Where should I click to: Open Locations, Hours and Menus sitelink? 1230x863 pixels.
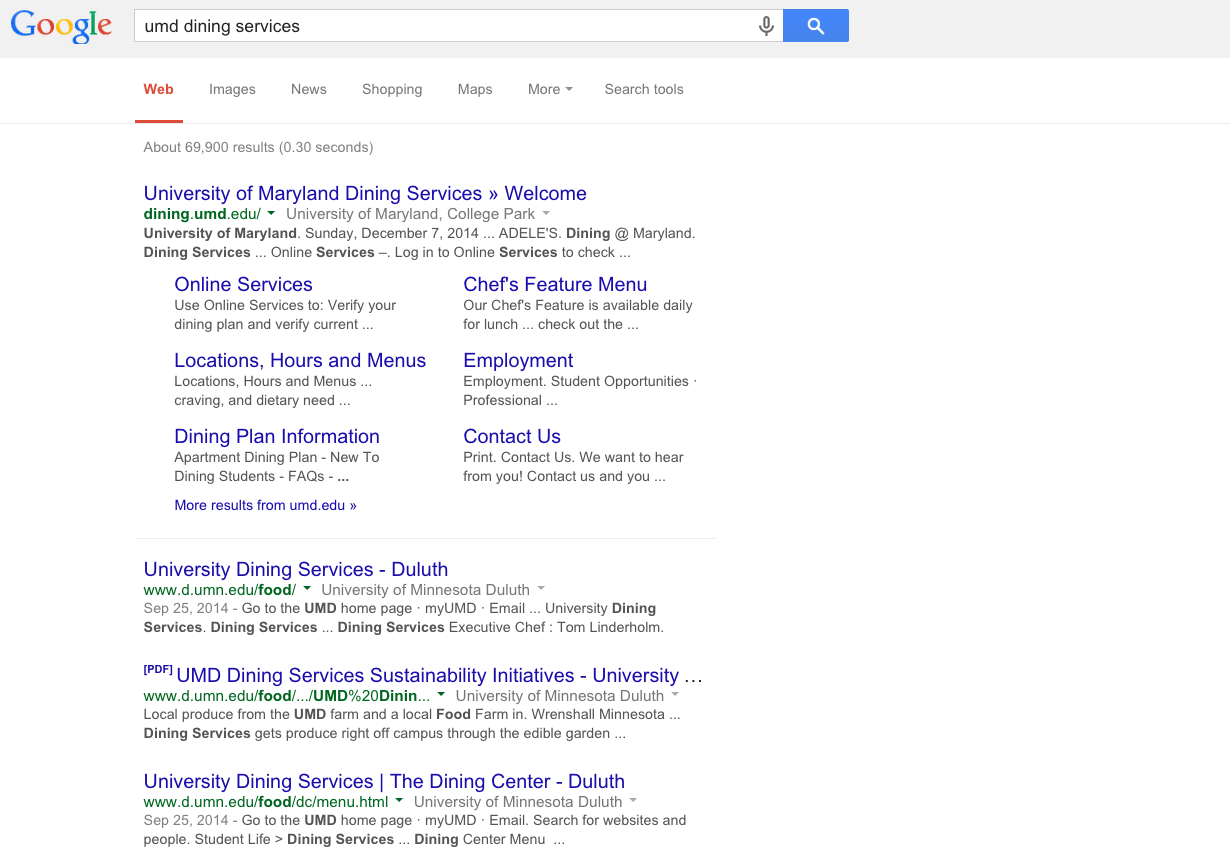[x=300, y=361]
